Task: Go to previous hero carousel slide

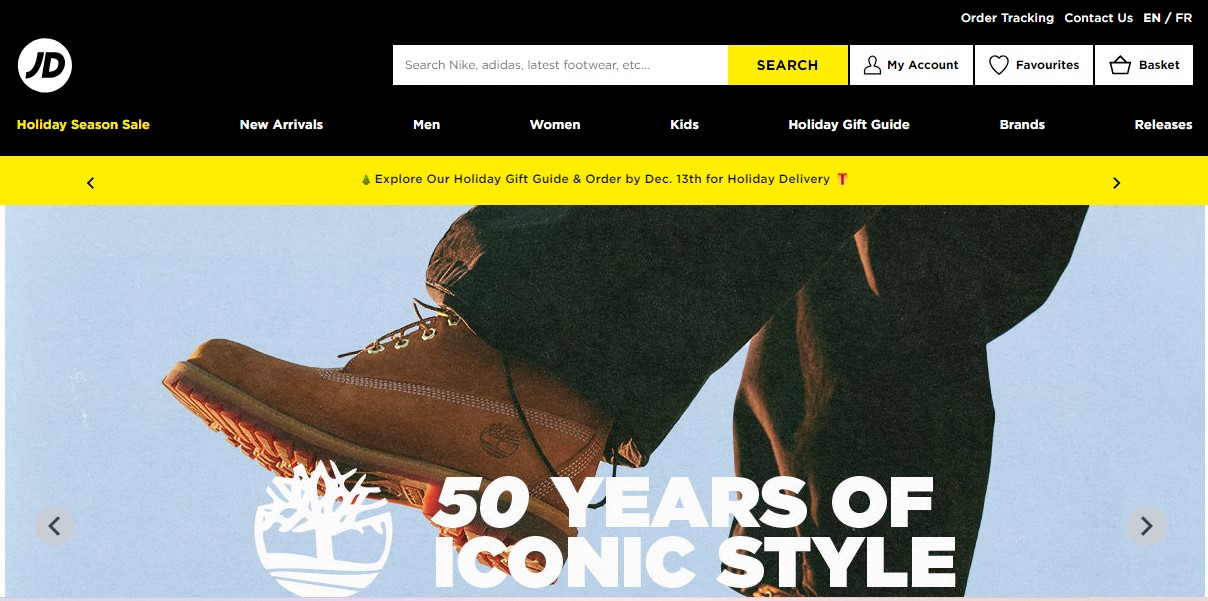Action: (x=55, y=526)
